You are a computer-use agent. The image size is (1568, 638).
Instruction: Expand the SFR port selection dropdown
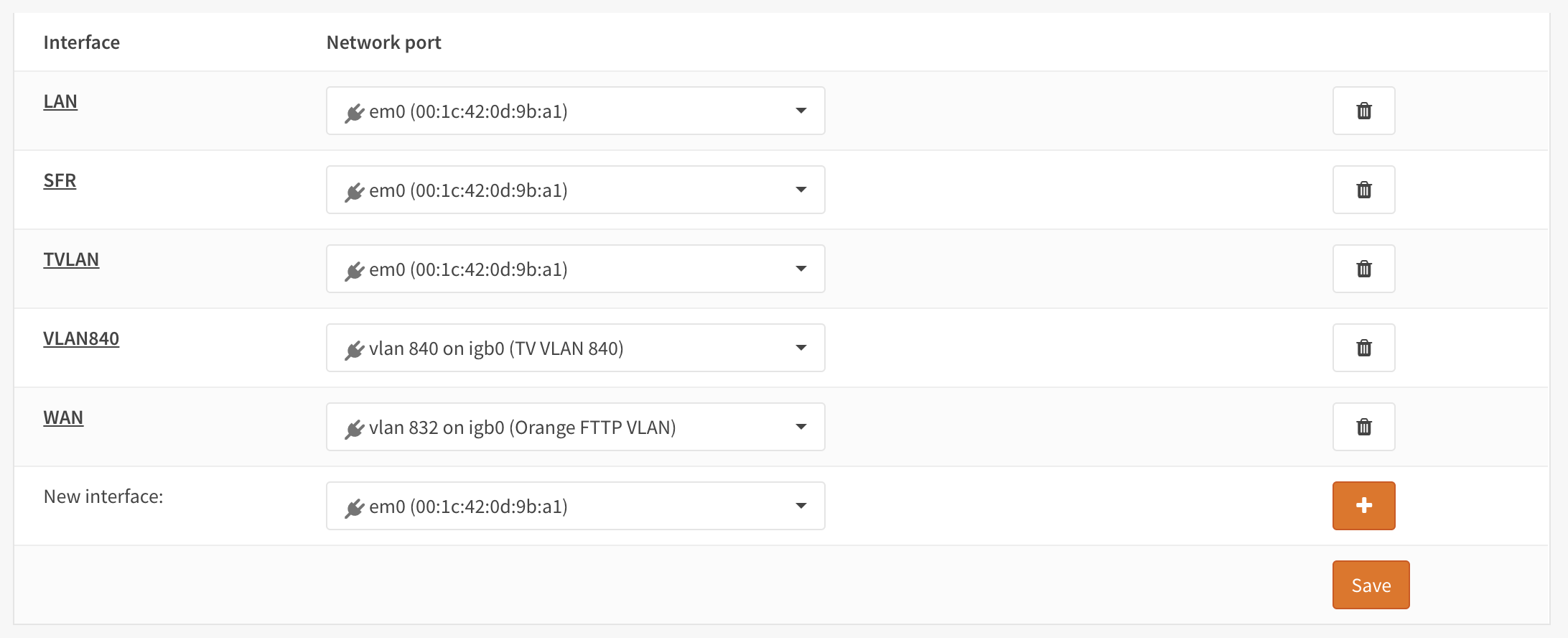click(x=802, y=190)
